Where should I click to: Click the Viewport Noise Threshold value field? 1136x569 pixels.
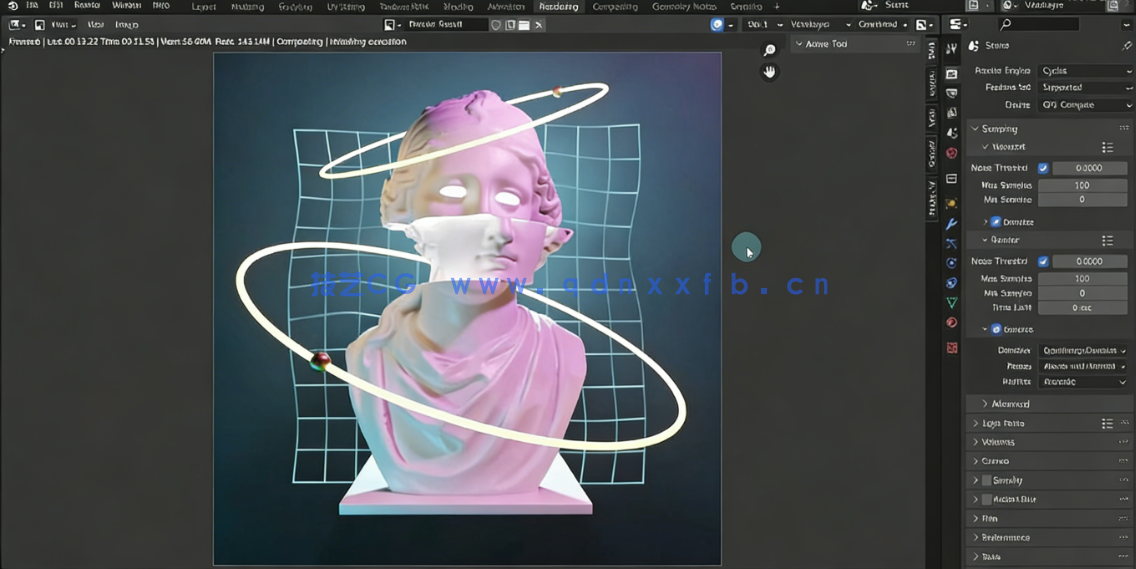click(1090, 167)
